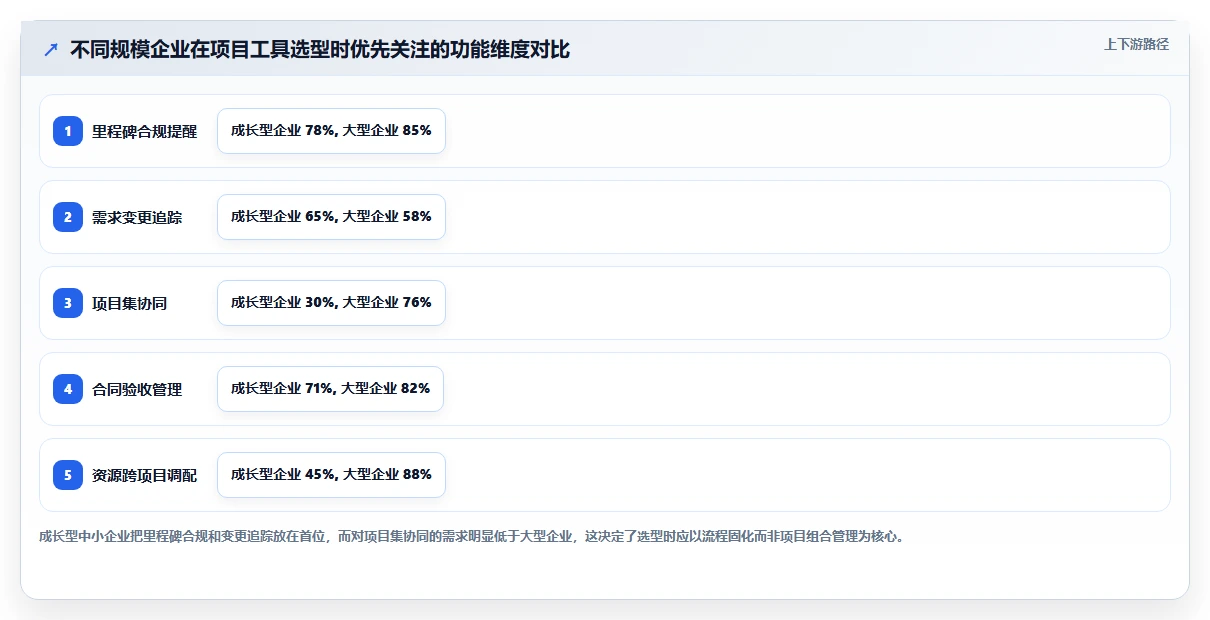The width and height of the screenshot is (1210, 620).
Task: Click the 成长型企业 45%, 大型企业 88% pill
Action: (x=331, y=475)
